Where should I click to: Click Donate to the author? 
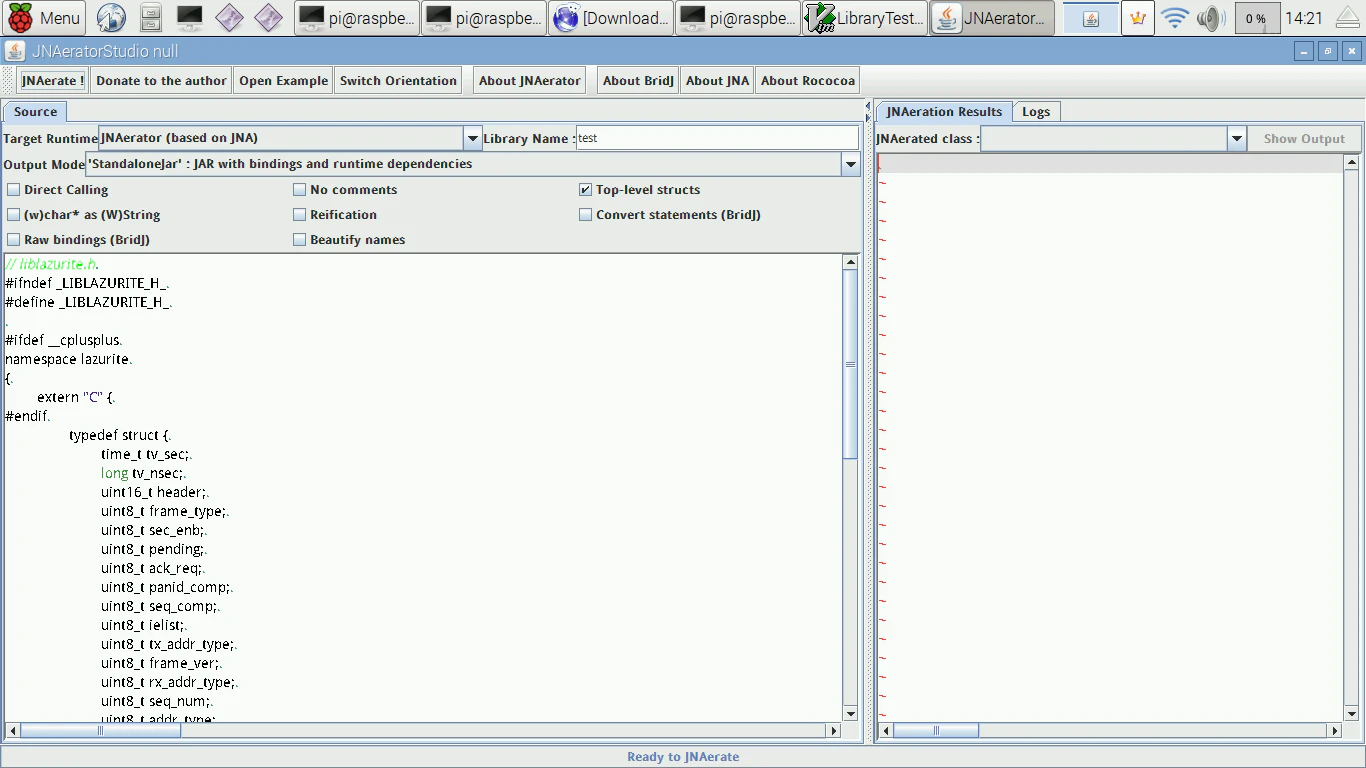point(161,81)
